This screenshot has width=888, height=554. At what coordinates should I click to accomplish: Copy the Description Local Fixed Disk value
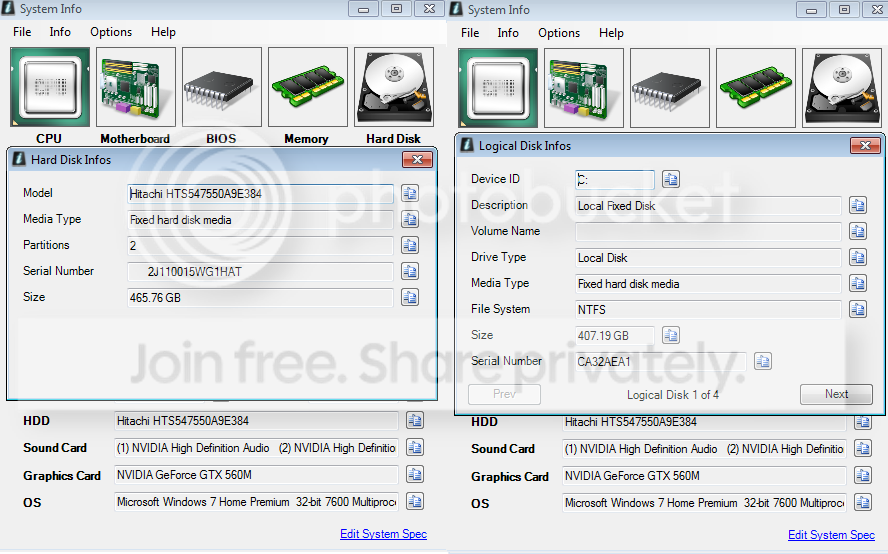pos(858,206)
